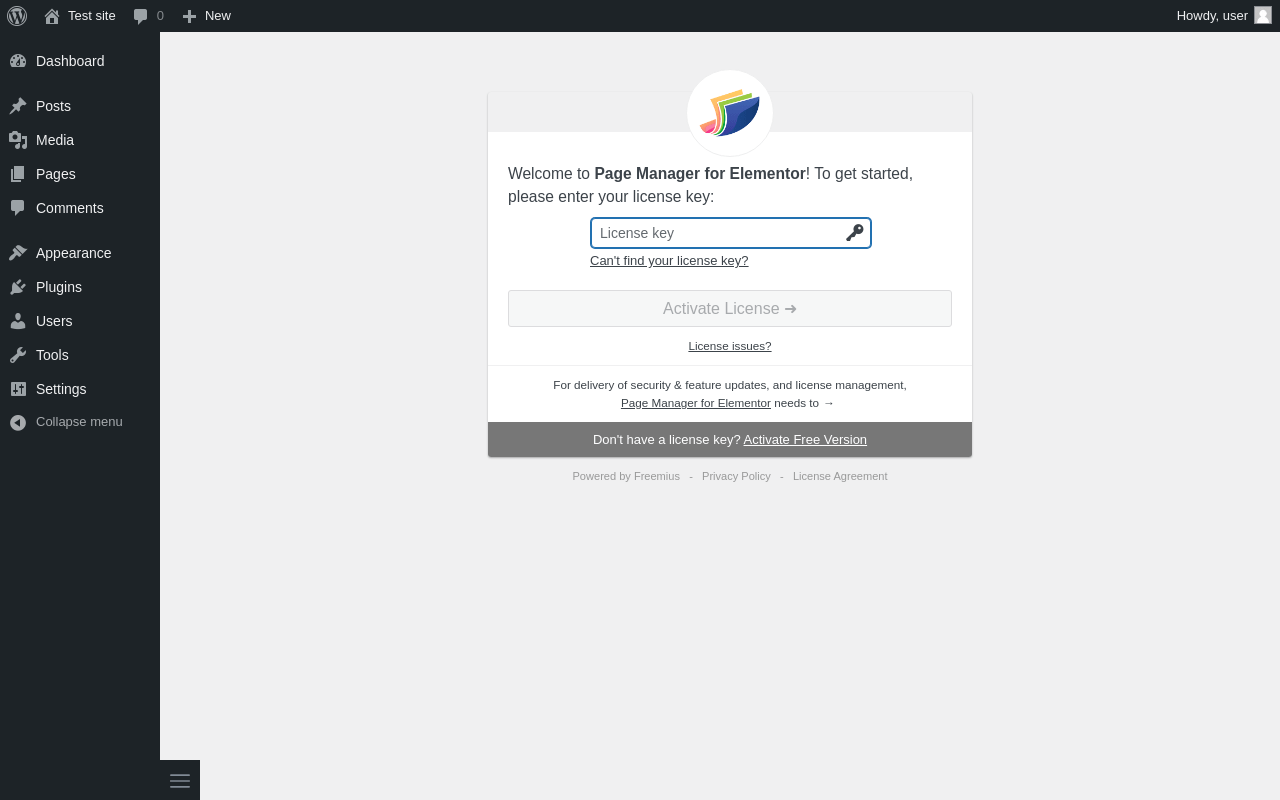Click the New label in admin bar
This screenshot has width=1280, height=800.
point(218,16)
